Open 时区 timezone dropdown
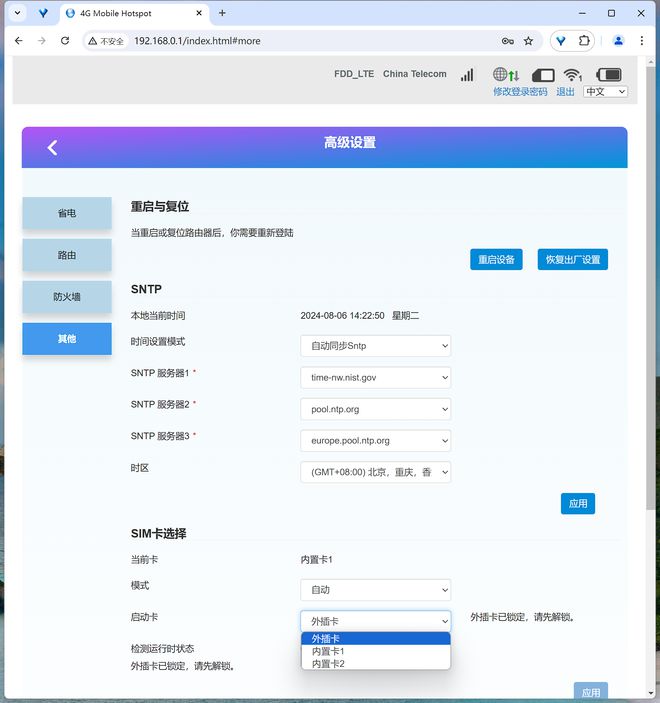Image resolution: width=660 pixels, height=703 pixels. 376,472
